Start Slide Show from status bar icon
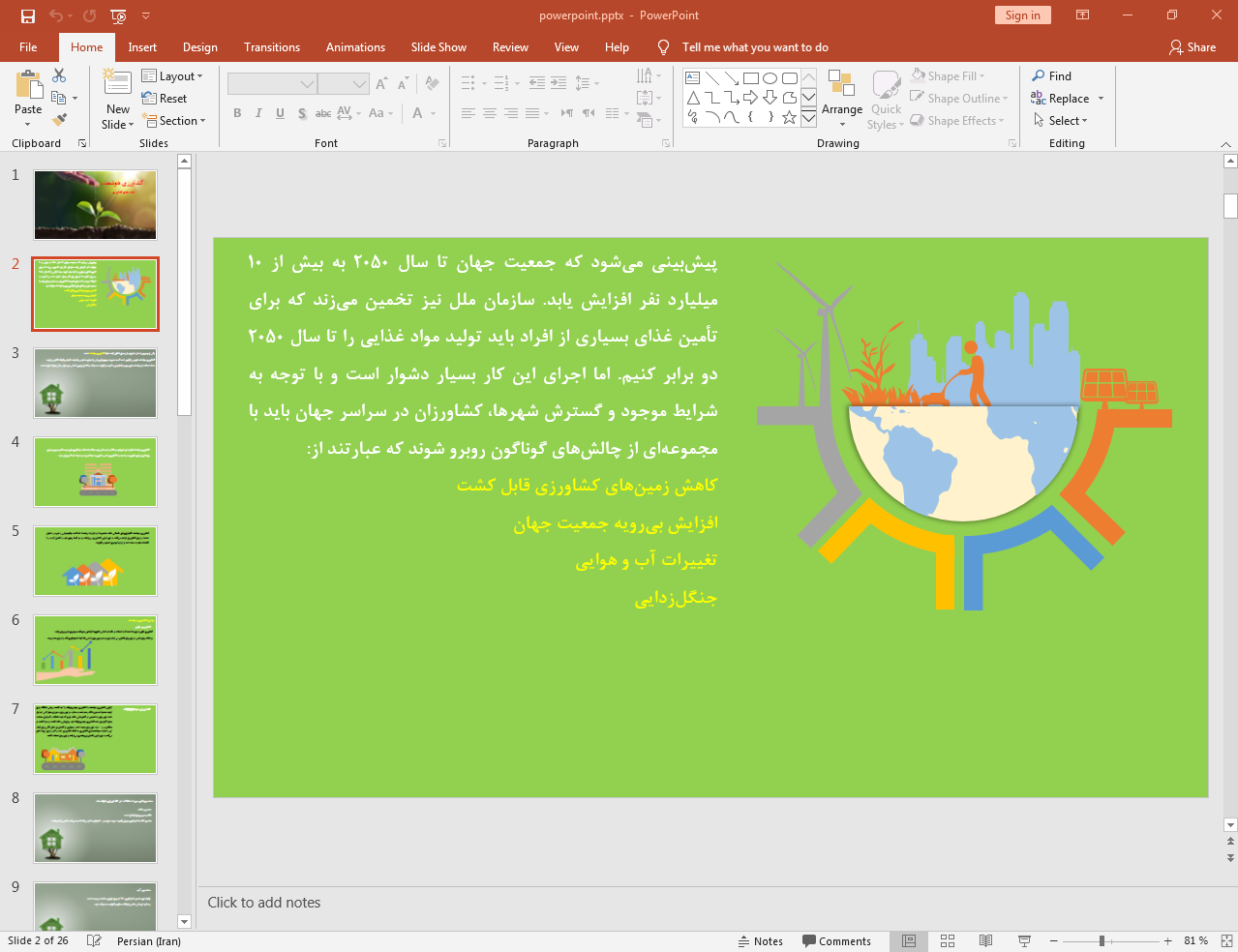The image size is (1238, 952). (x=1024, y=940)
